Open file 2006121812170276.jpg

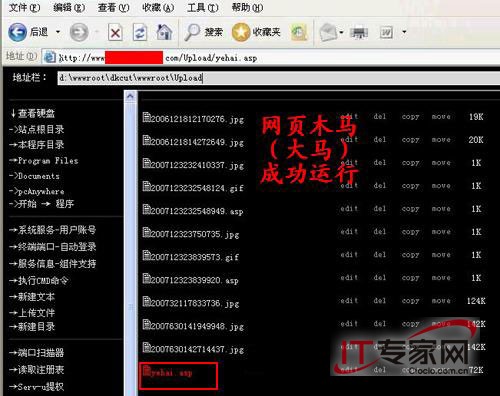[x=197, y=119]
